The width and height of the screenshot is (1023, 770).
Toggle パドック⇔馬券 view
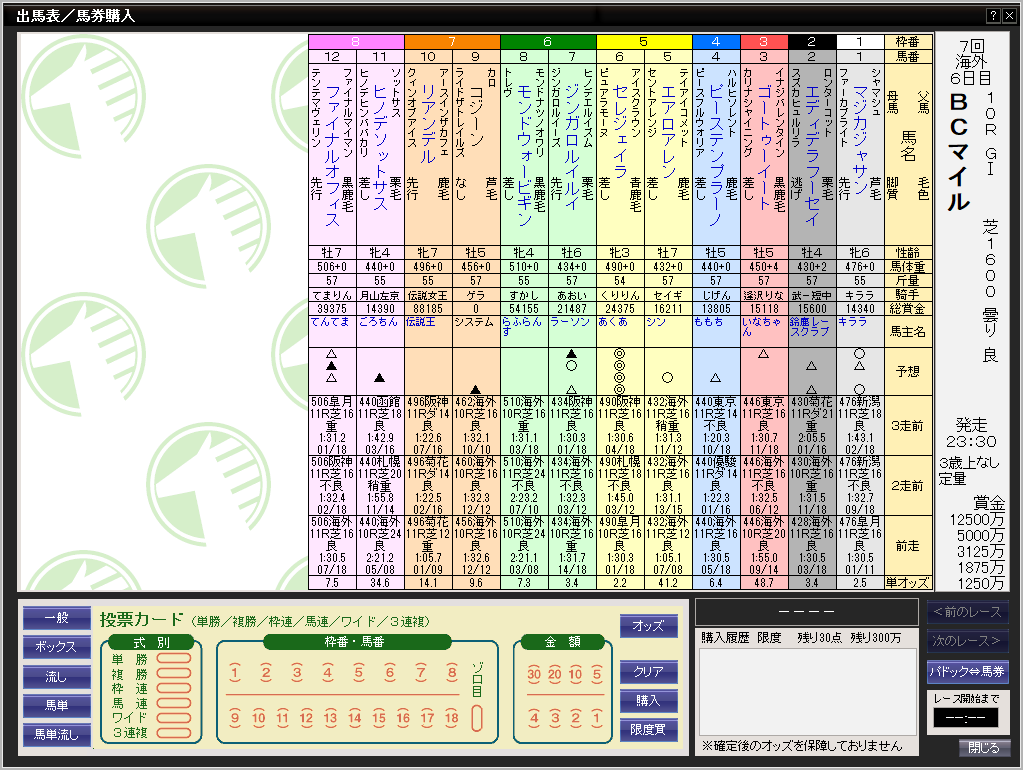pyautogui.click(x=968, y=671)
